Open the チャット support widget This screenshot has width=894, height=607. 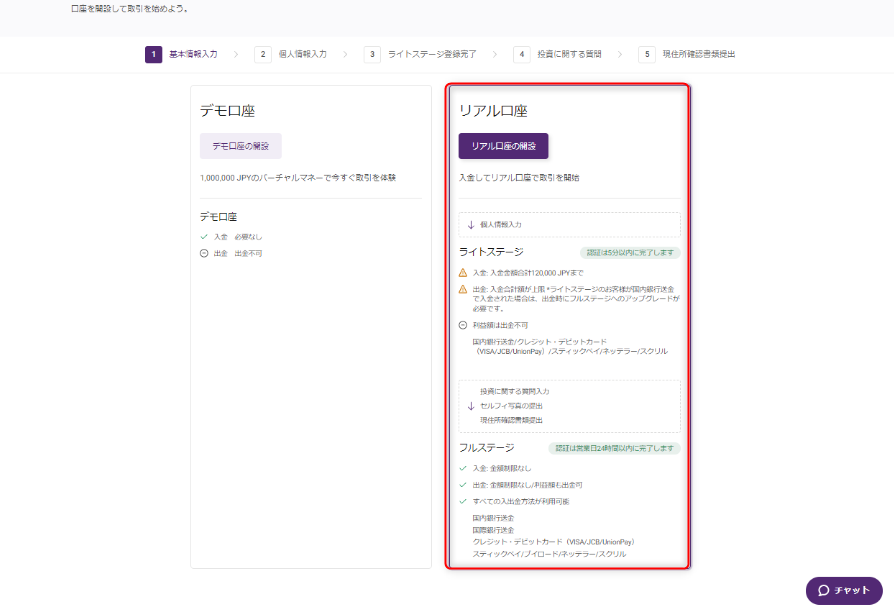(844, 590)
